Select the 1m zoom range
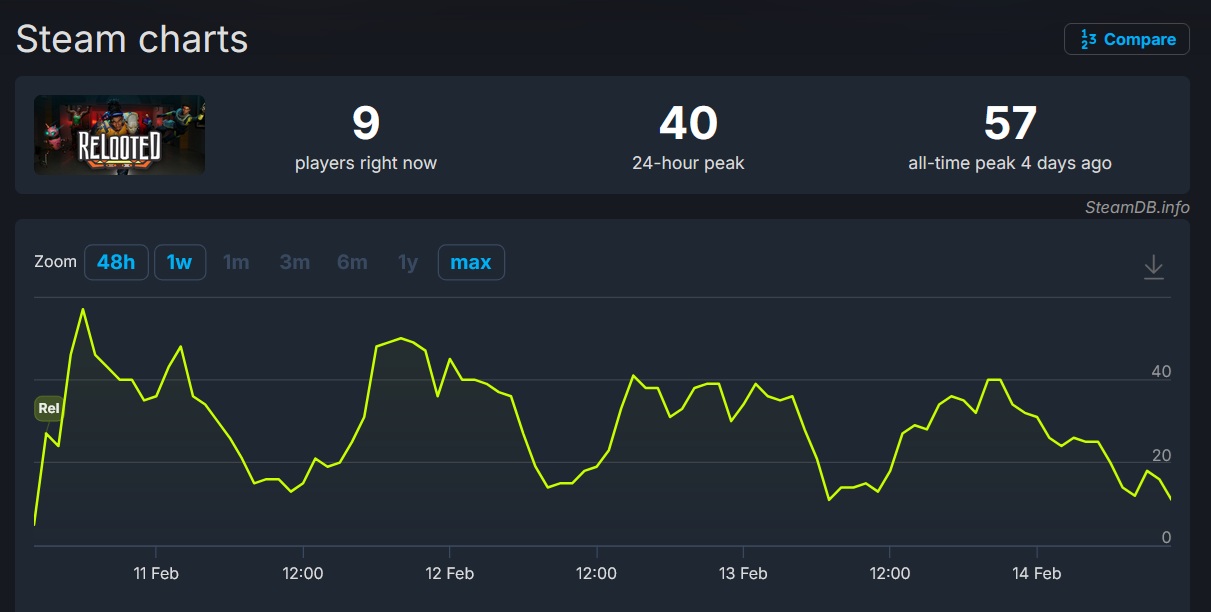 click(236, 262)
